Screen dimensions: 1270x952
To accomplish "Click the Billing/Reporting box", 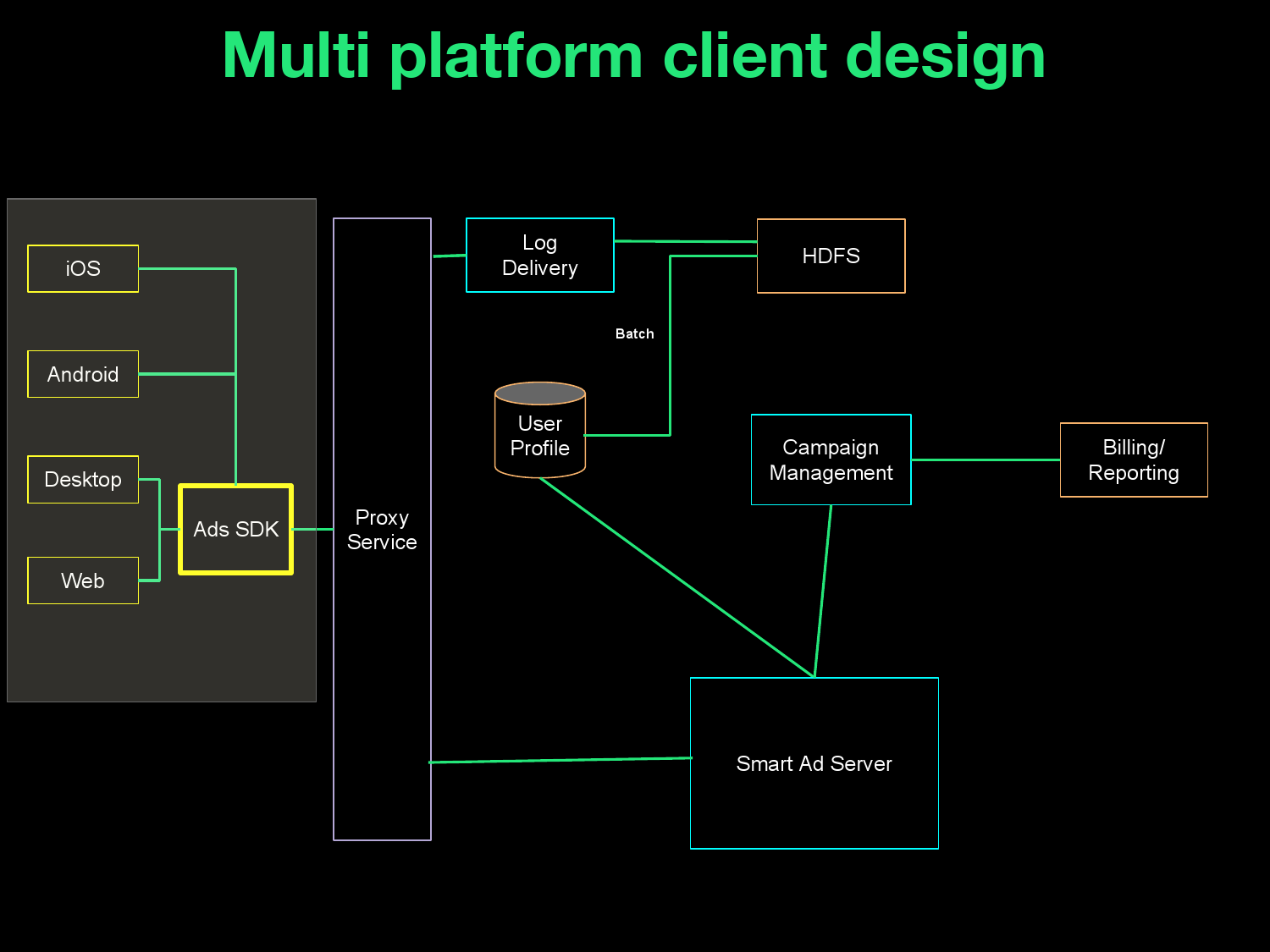I will (1133, 459).
